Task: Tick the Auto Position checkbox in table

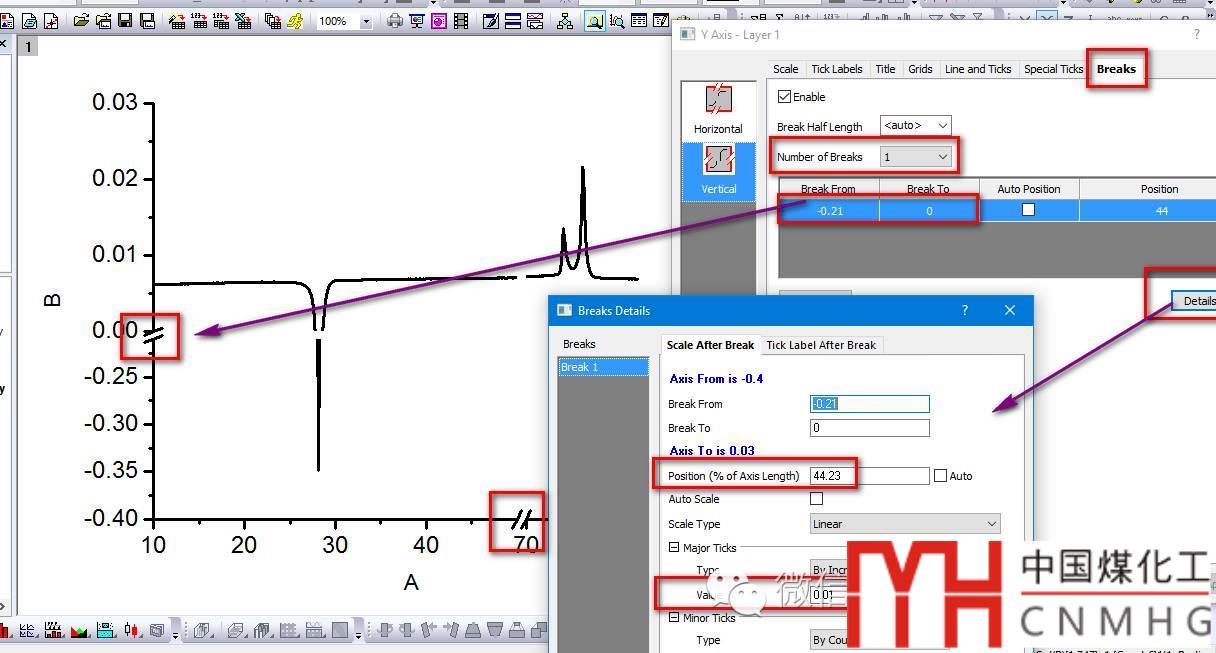Action: (x=1028, y=210)
